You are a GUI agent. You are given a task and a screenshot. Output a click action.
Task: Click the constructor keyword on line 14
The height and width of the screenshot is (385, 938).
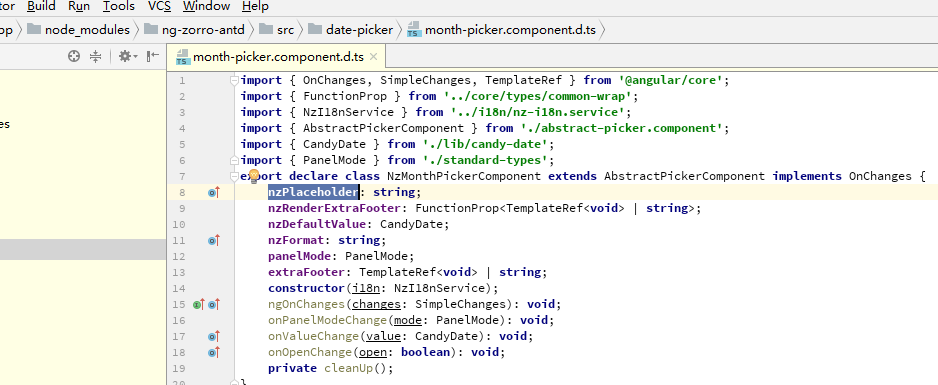[x=306, y=288]
